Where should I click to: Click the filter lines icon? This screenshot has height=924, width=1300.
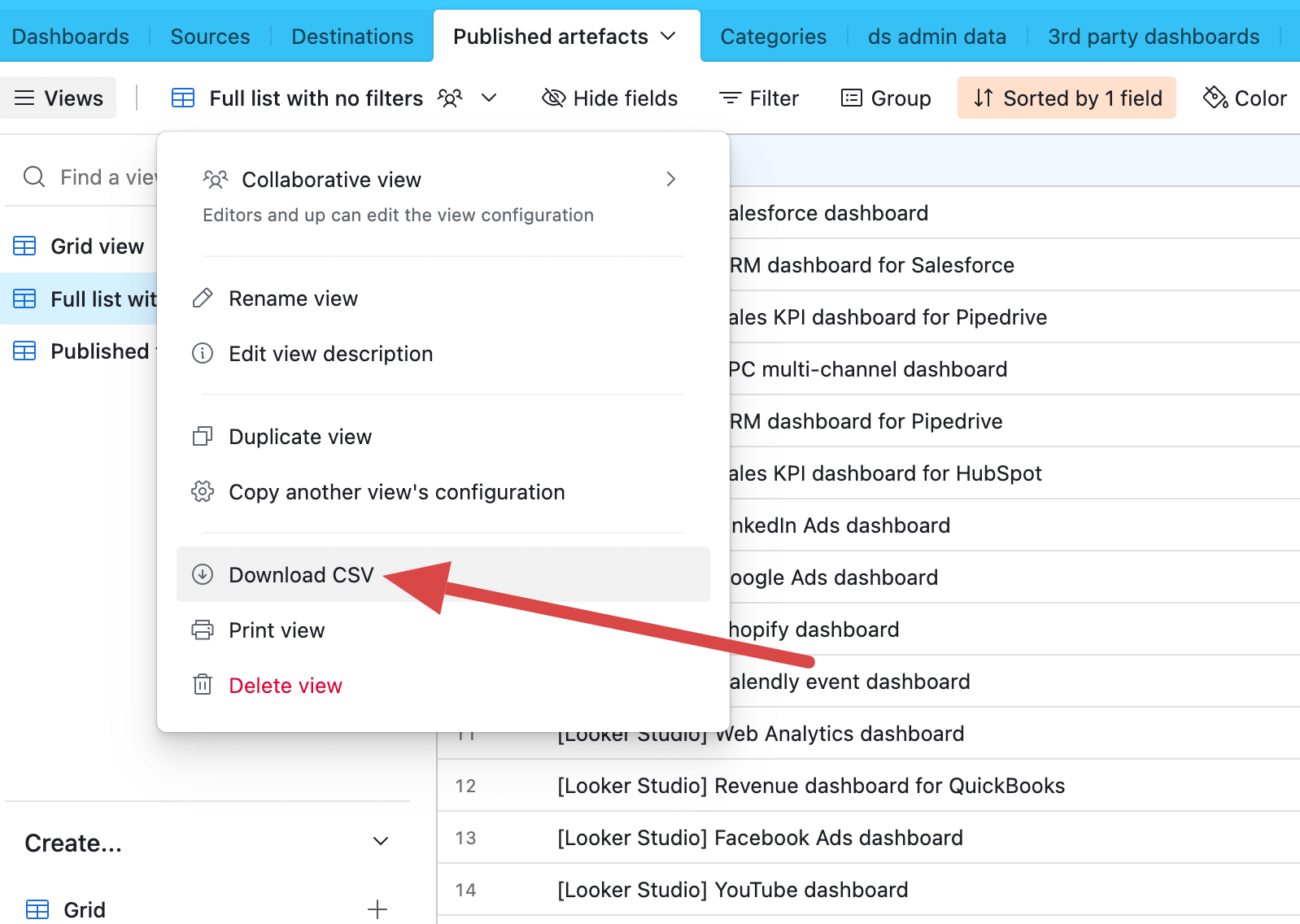click(730, 98)
